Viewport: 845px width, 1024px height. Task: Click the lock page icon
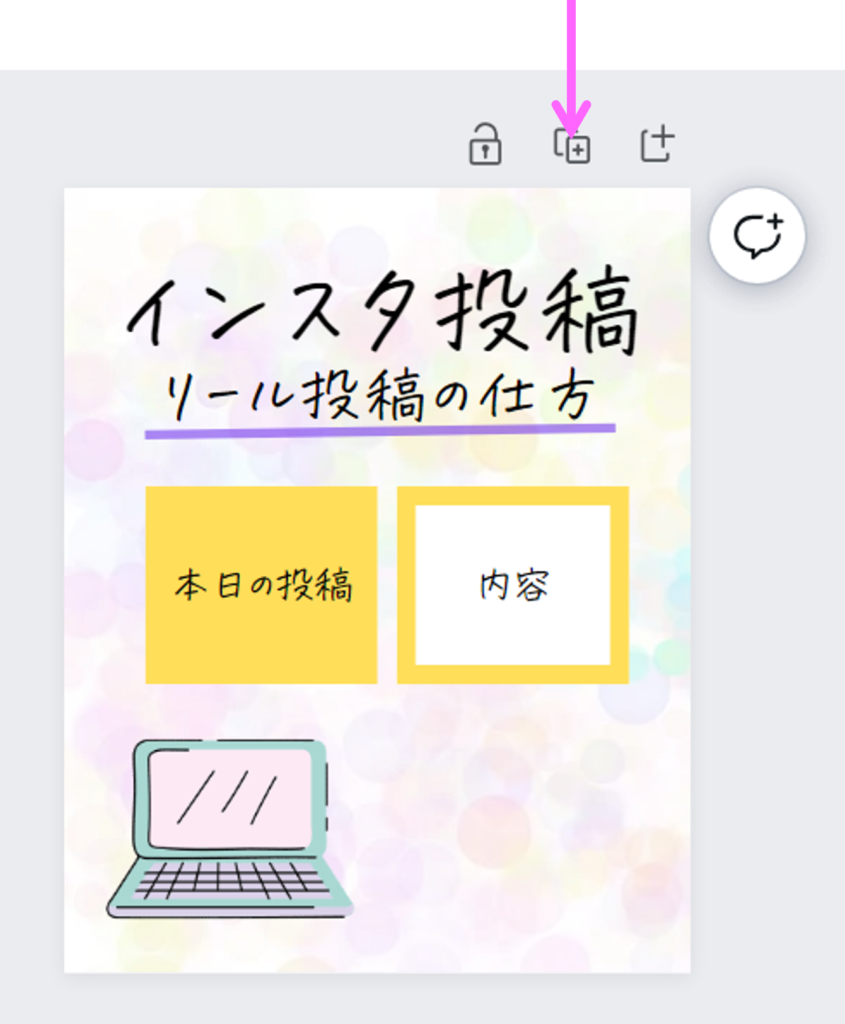tap(485, 144)
